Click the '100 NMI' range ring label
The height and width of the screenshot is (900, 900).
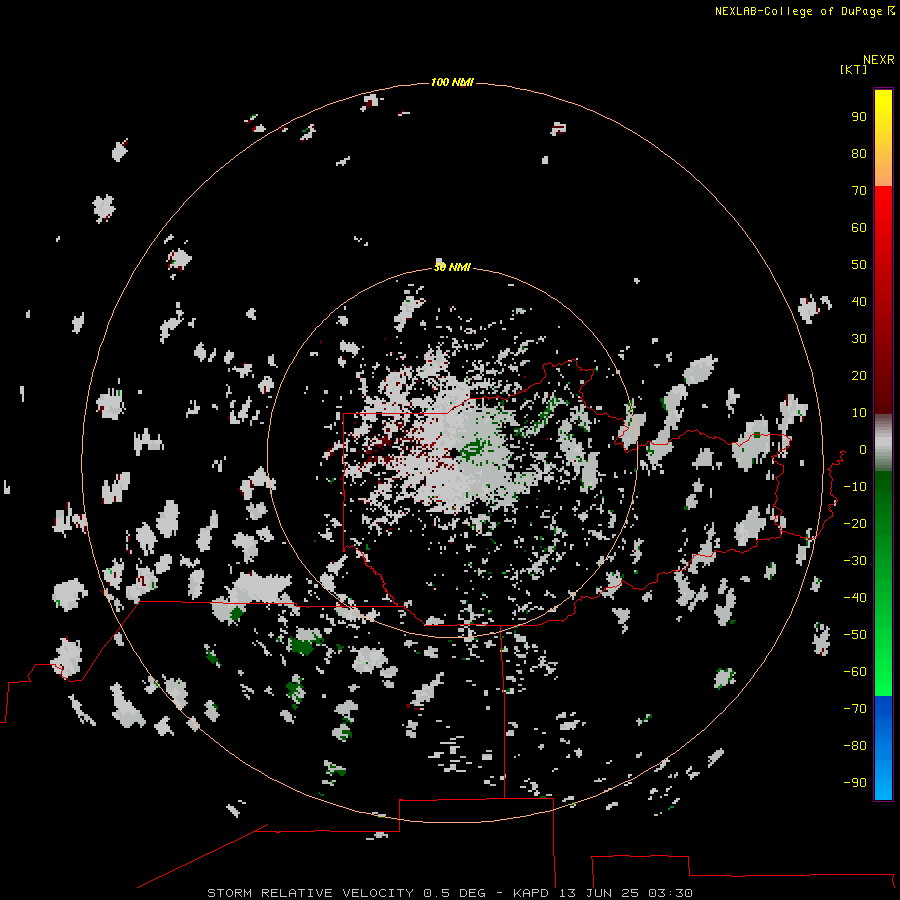(x=452, y=83)
